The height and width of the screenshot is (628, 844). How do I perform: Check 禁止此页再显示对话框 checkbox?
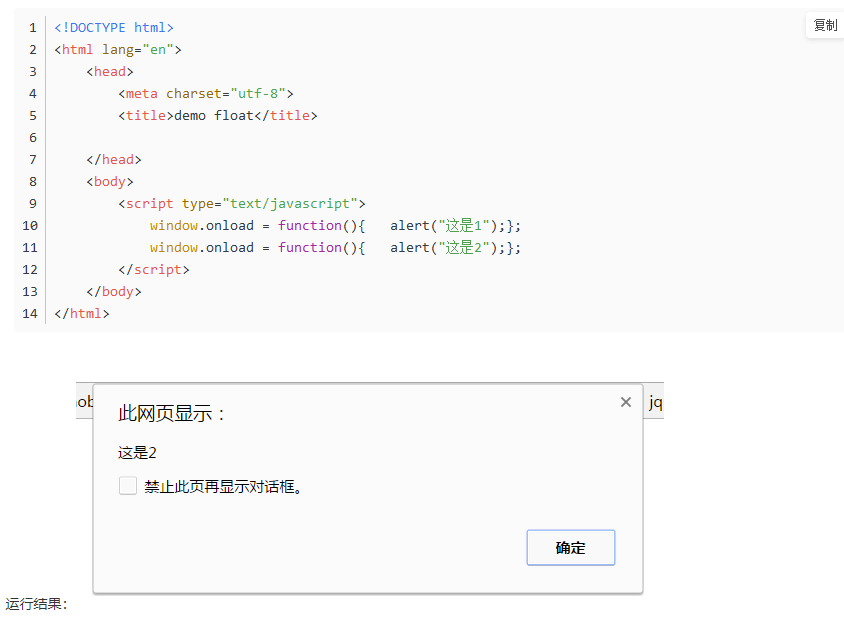[127, 485]
